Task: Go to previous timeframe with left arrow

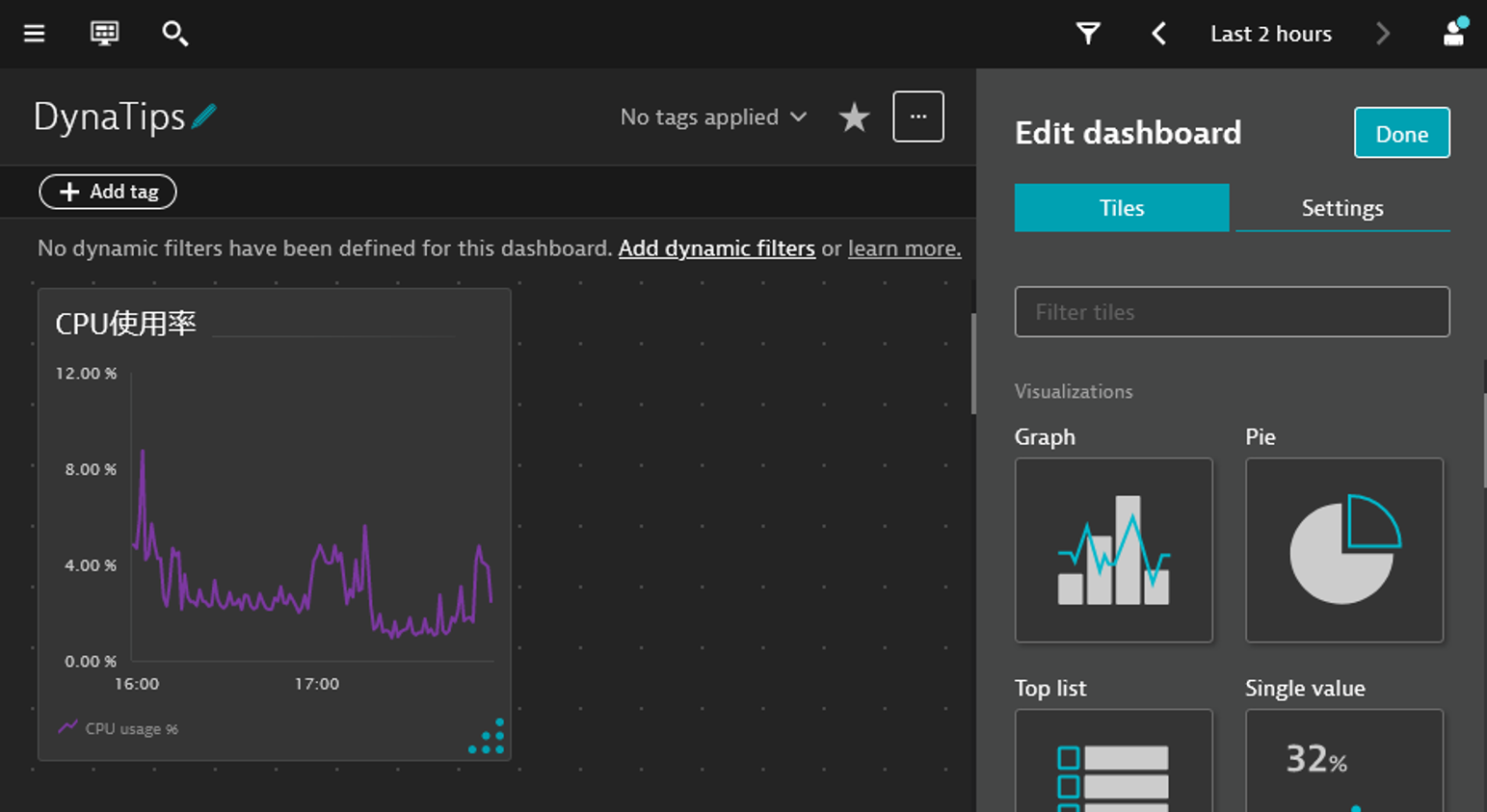Action: [x=1159, y=34]
